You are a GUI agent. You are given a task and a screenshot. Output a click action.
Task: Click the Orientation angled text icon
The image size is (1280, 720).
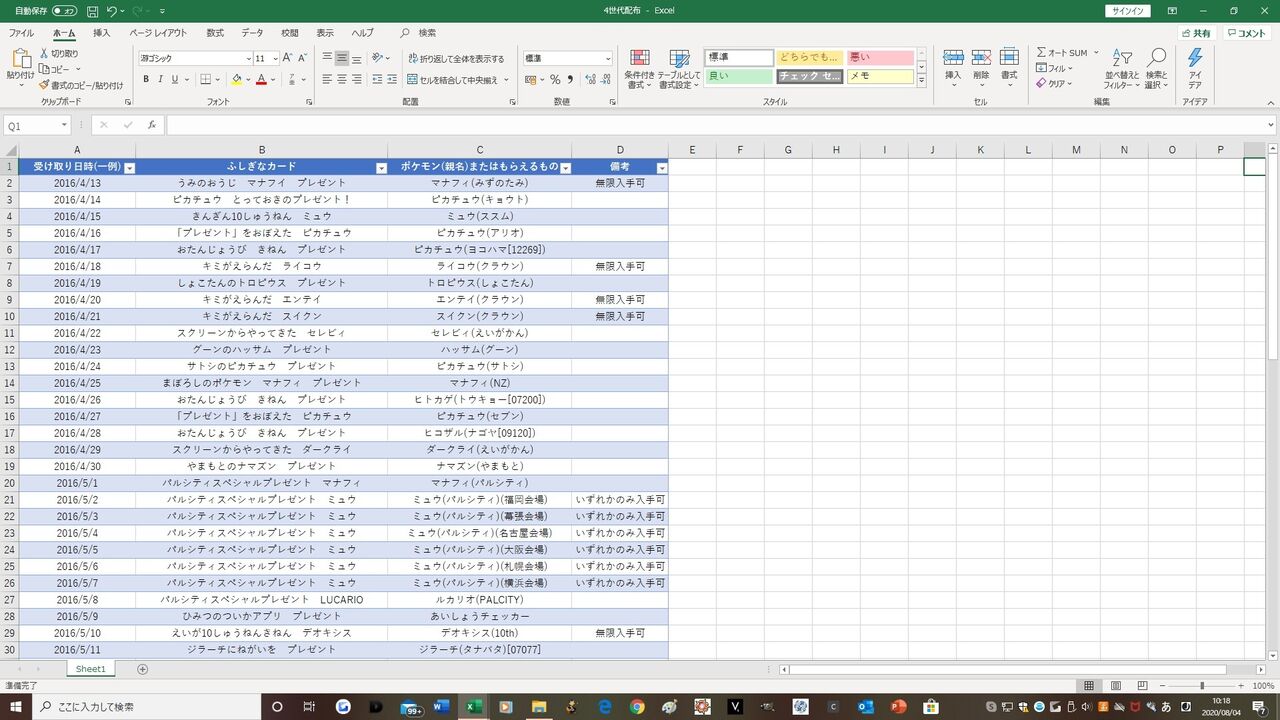378,58
